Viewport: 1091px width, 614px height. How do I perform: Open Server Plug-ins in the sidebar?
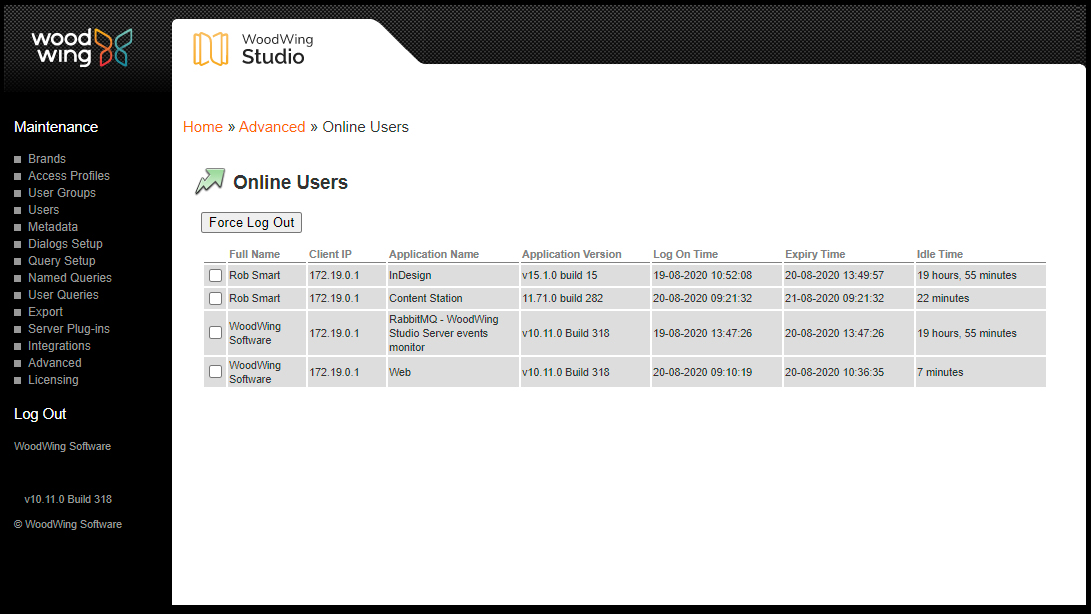pyautogui.click(x=69, y=329)
